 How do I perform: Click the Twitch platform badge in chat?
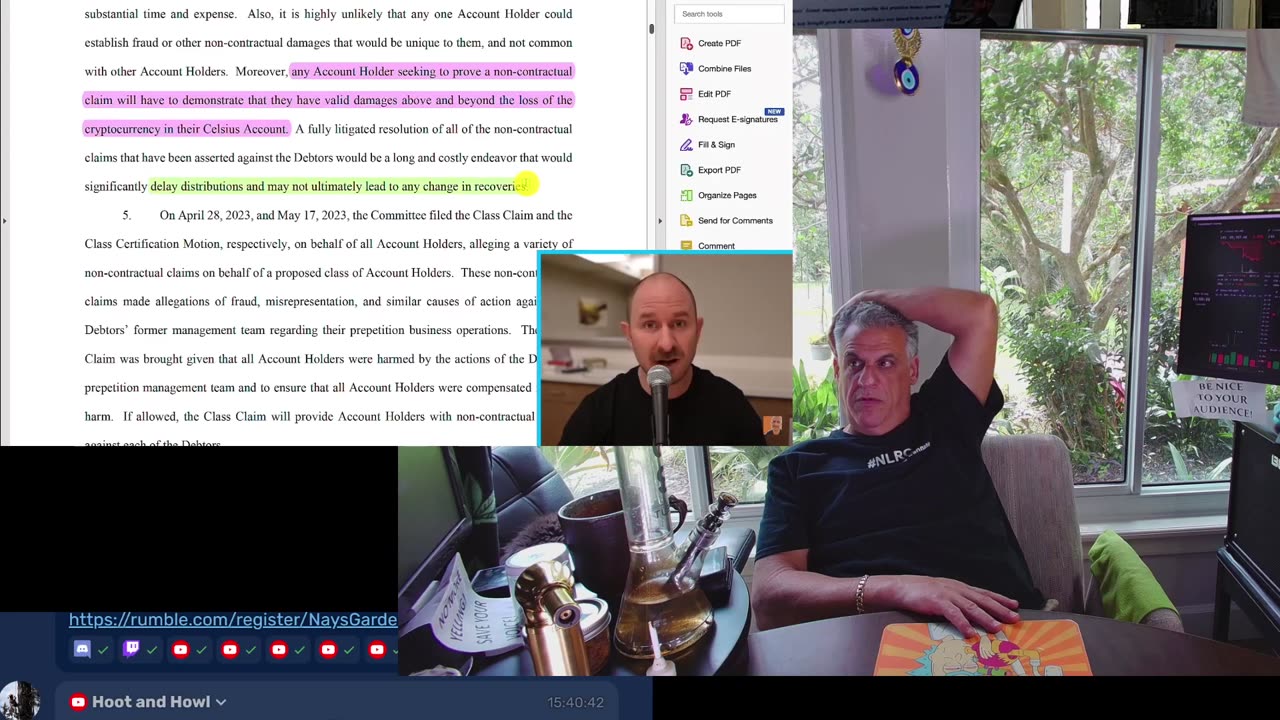pos(131,649)
